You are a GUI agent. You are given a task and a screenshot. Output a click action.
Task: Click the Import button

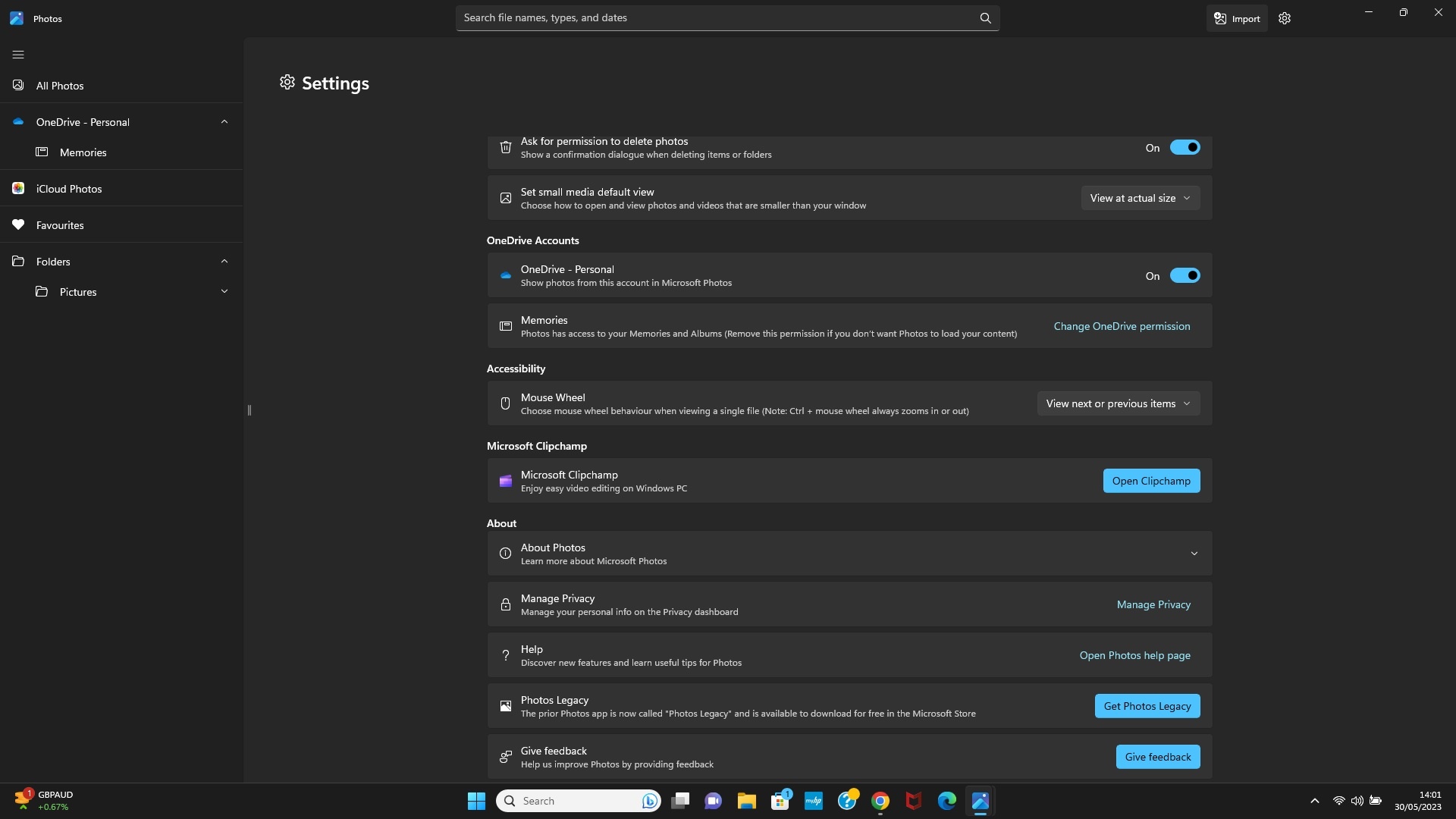[x=1236, y=18]
